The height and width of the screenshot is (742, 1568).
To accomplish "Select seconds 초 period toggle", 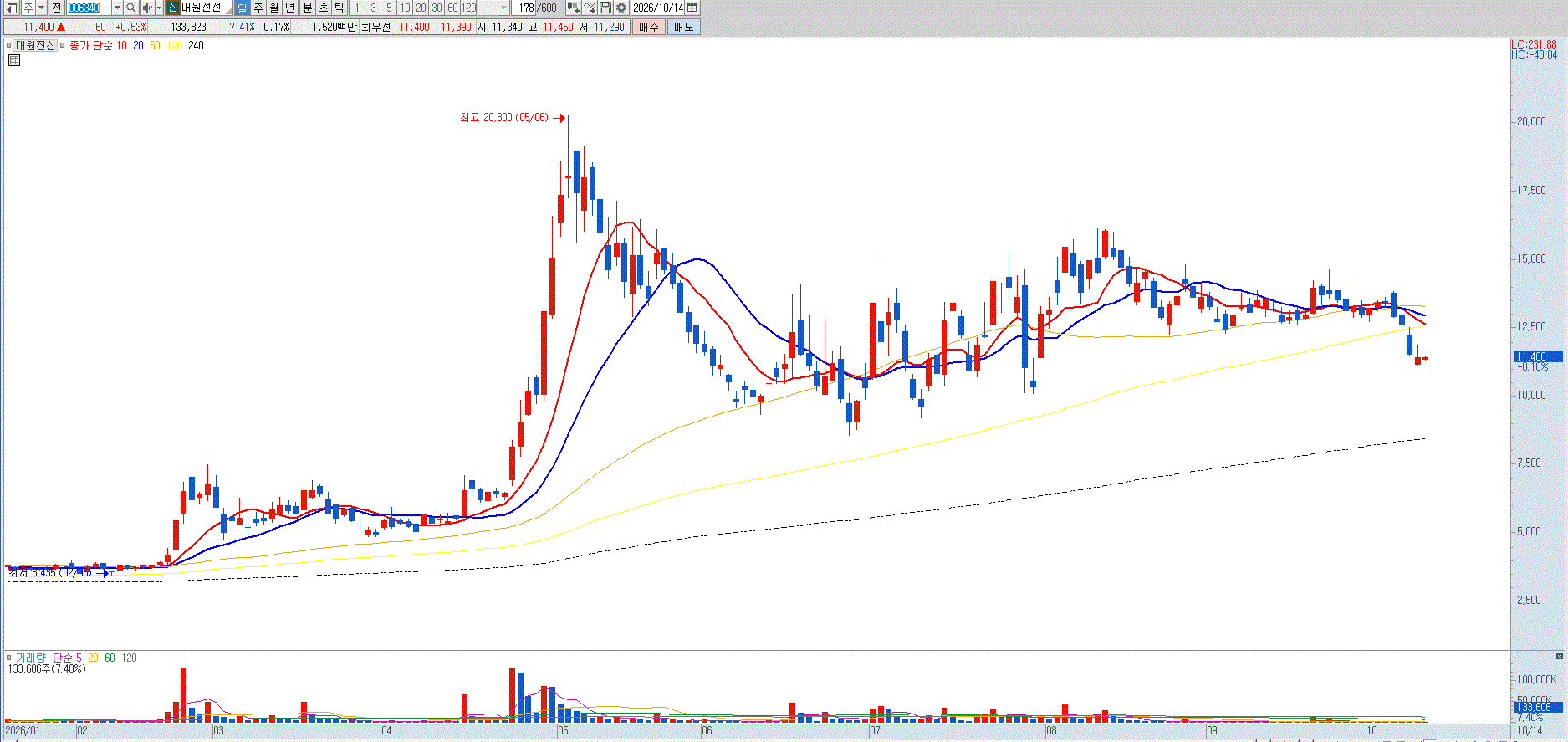I will pos(323,8).
